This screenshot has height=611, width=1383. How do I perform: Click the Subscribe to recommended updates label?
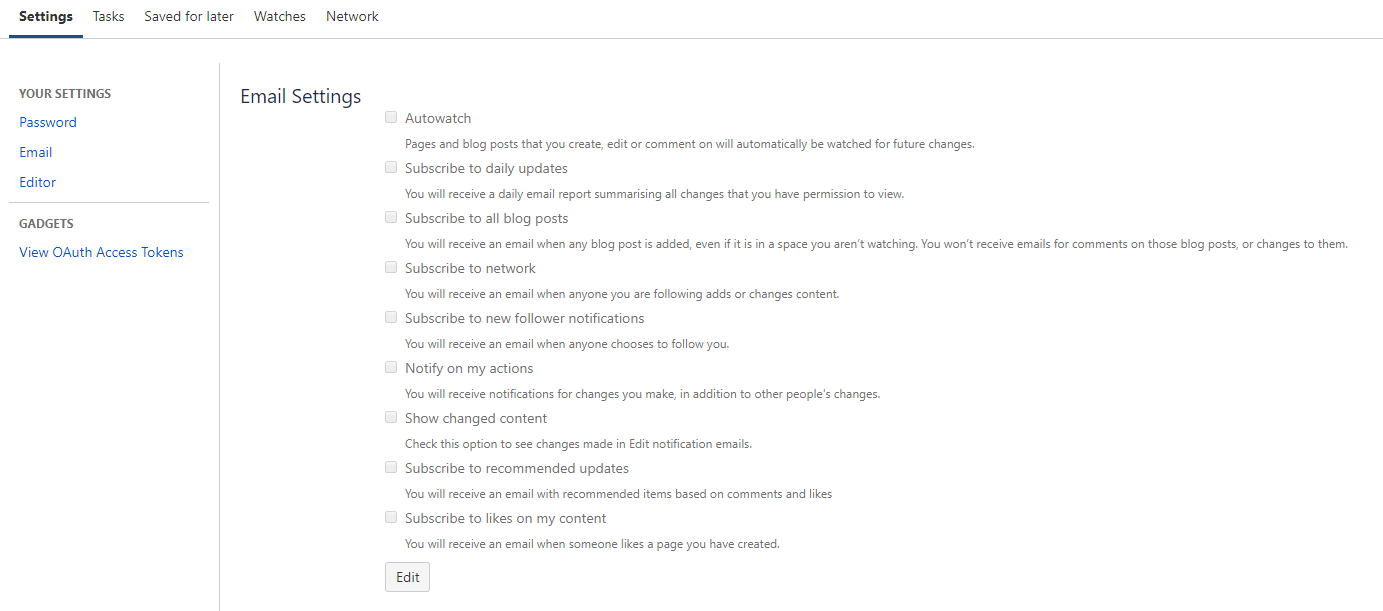pyautogui.click(x=517, y=468)
